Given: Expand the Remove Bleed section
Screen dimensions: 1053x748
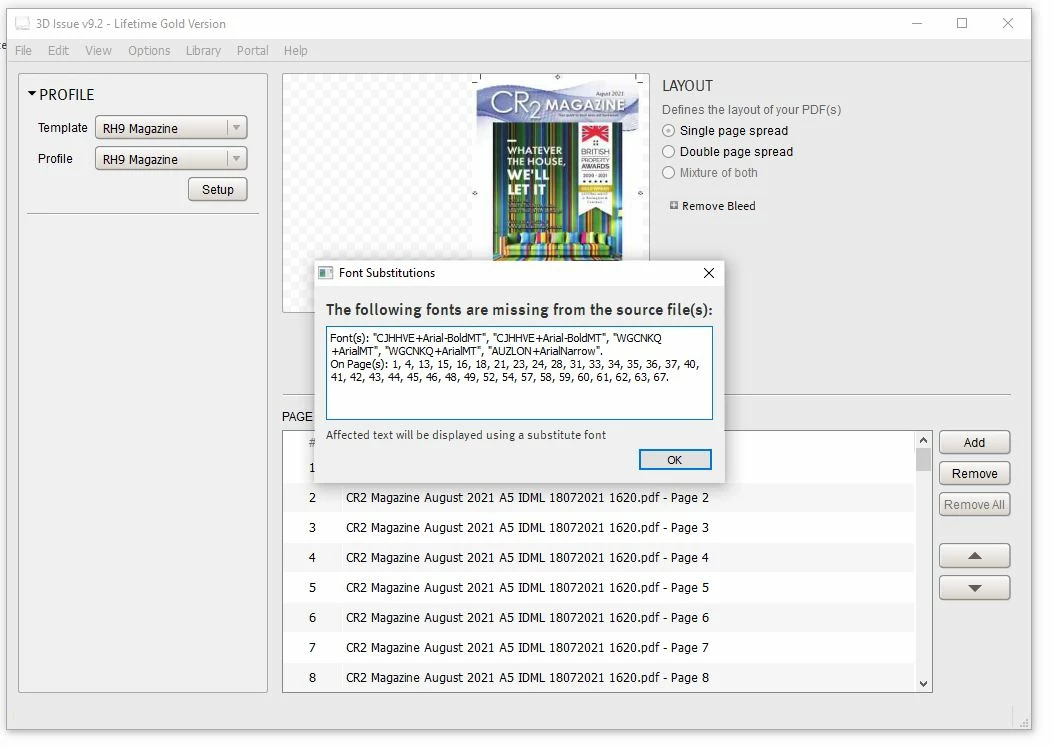Looking at the screenshot, I should click(x=674, y=205).
